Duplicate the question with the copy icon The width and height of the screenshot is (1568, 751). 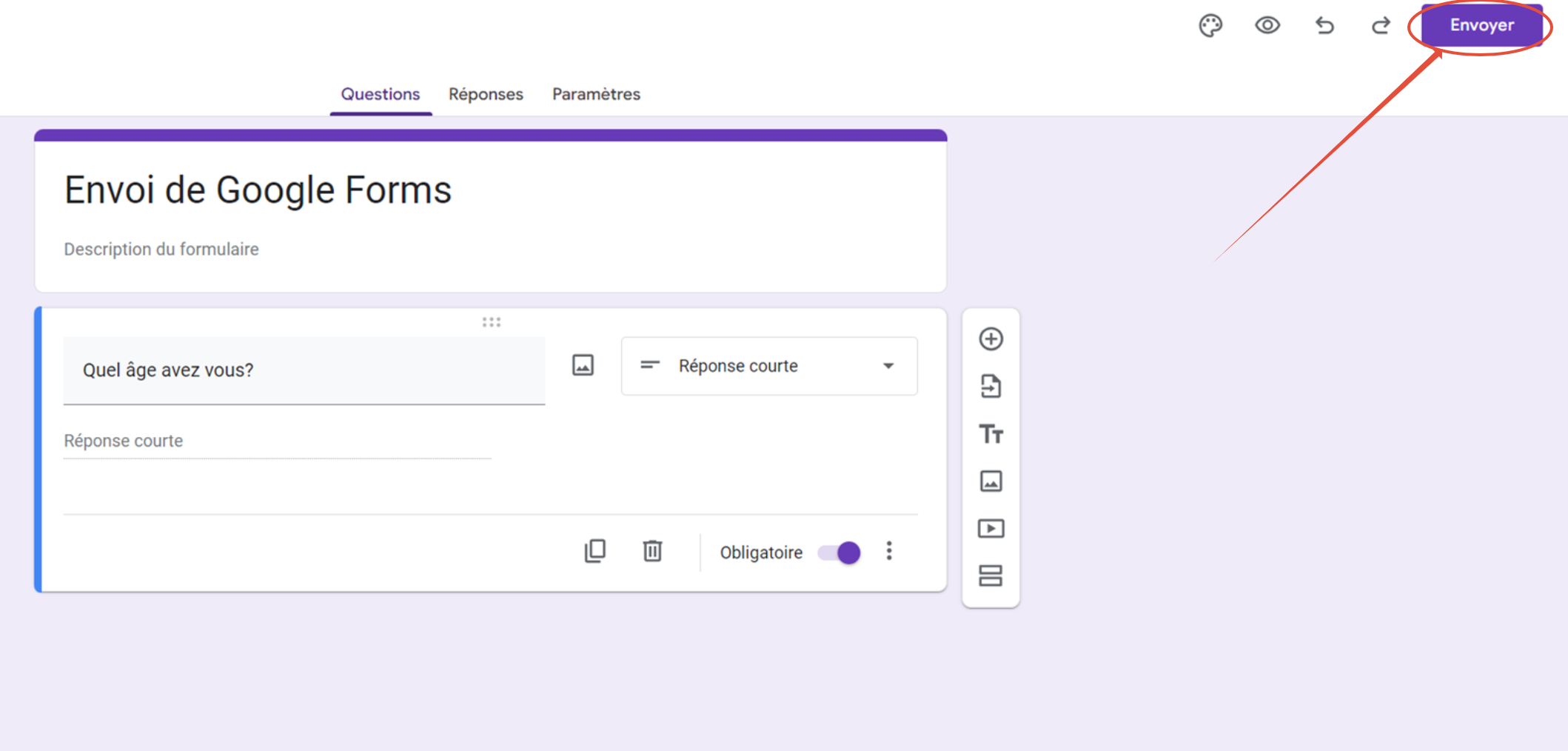click(x=595, y=551)
